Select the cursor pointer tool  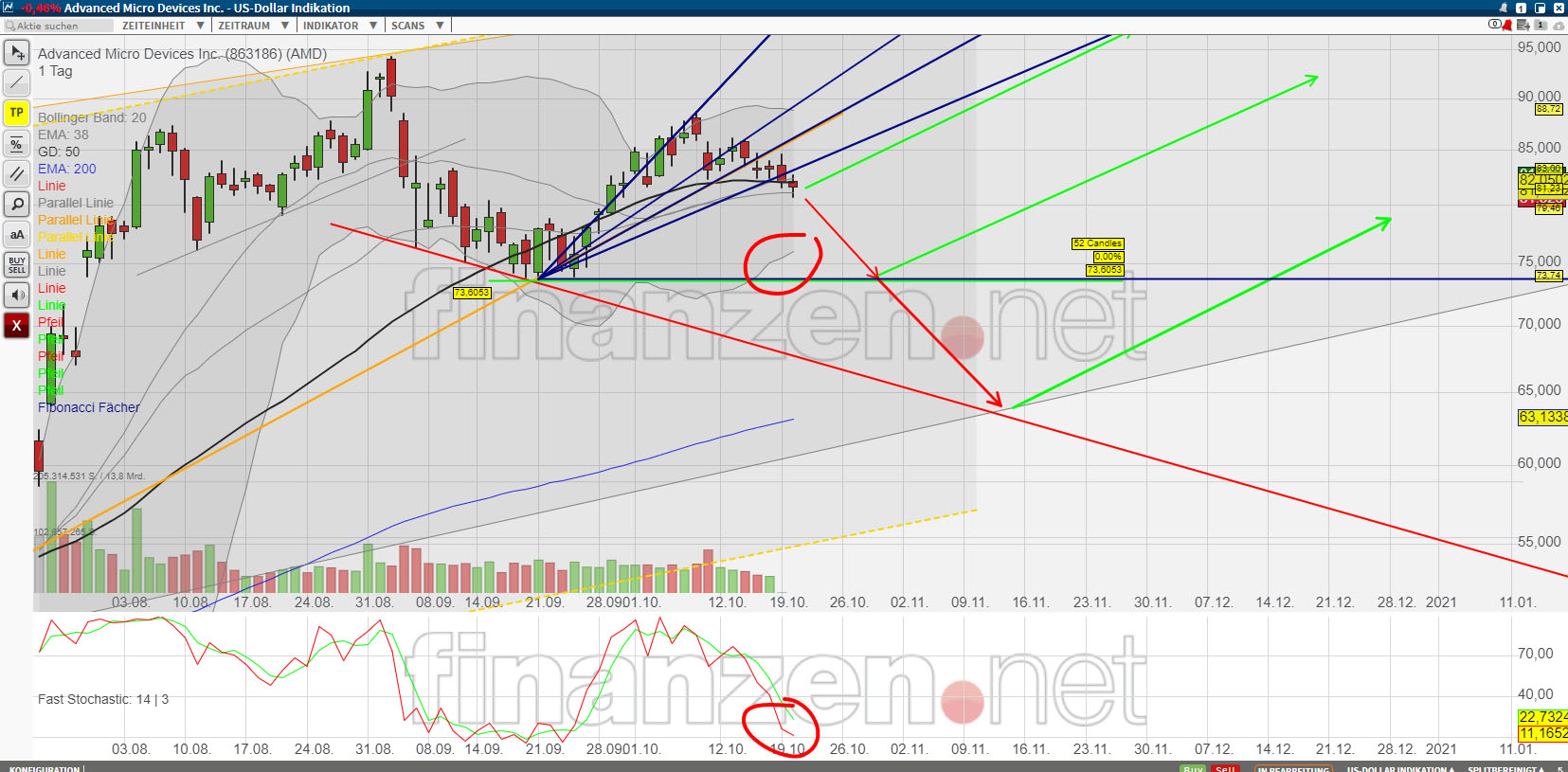pos(17,53)
